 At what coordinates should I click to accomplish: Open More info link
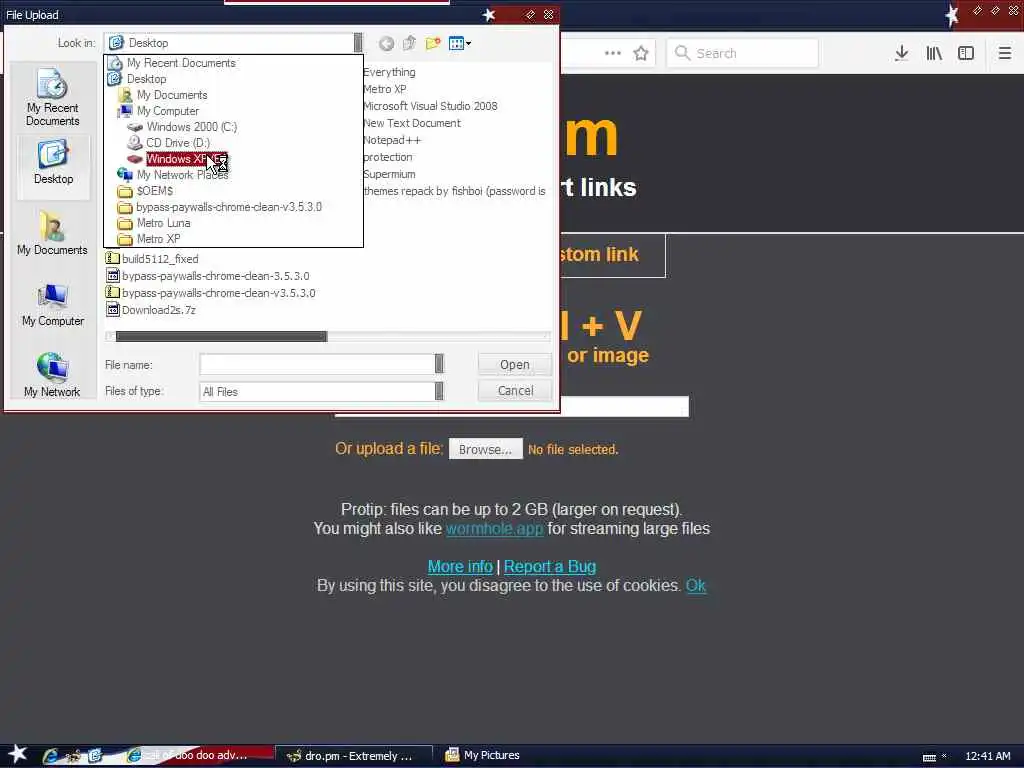point(460,566)
